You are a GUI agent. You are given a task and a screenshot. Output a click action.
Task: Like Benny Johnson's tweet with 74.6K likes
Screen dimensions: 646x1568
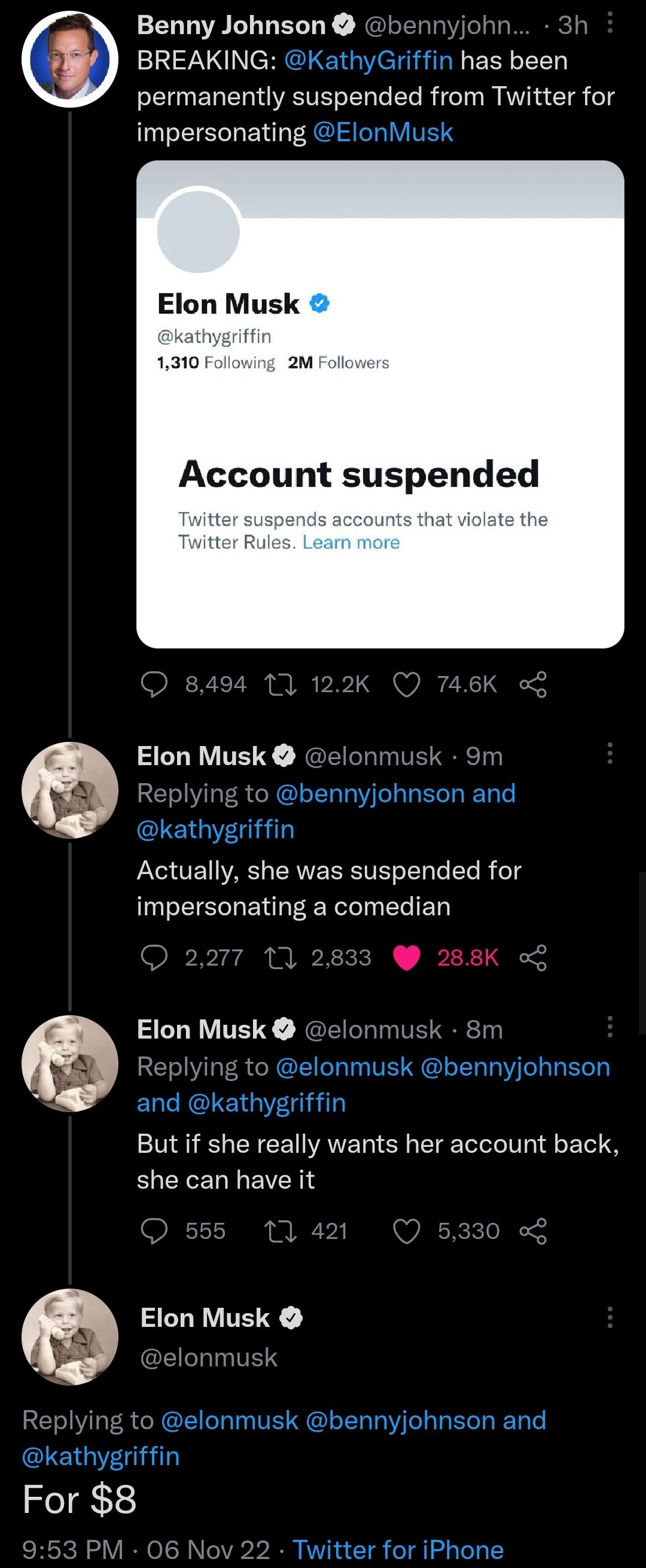(406, 684)
